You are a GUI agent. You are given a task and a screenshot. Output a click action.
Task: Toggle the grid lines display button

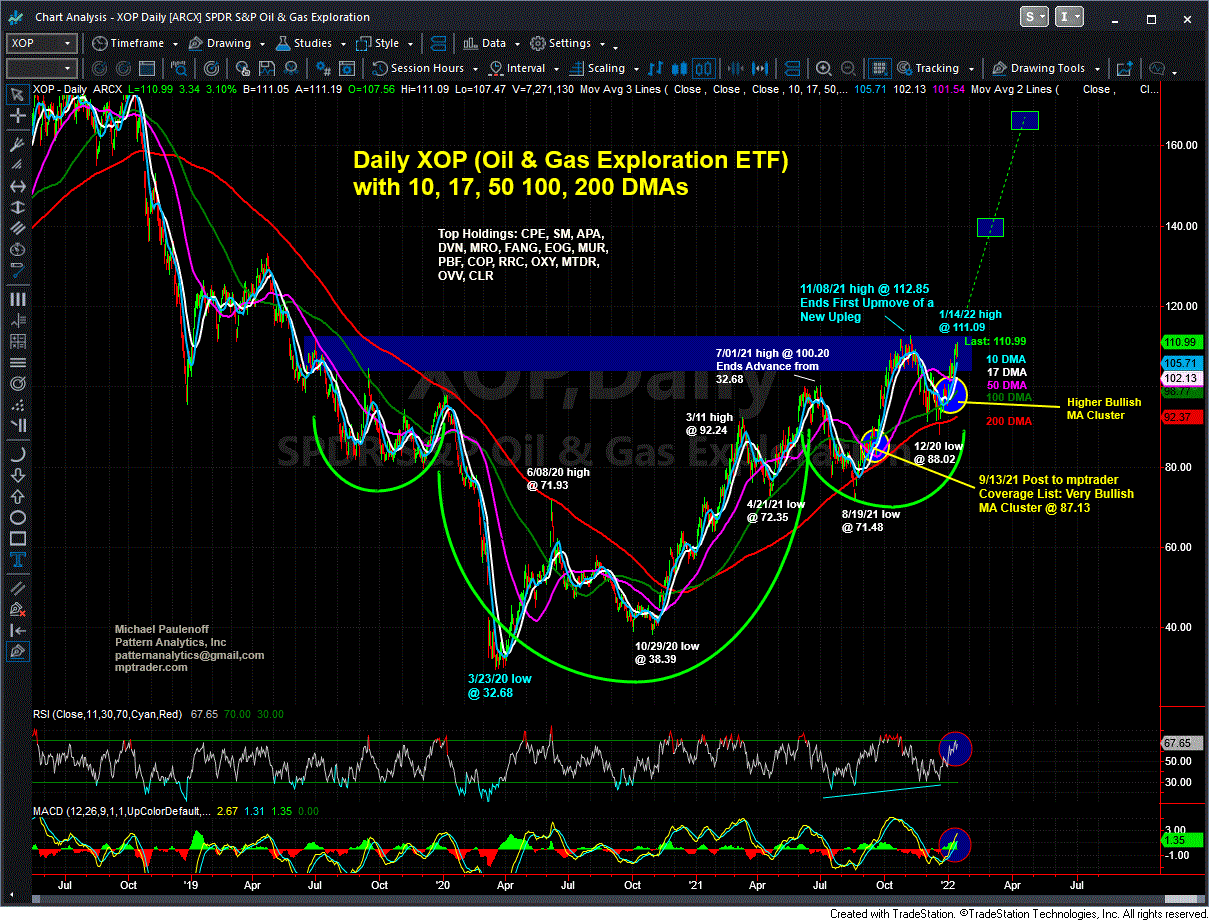(879, 69)
